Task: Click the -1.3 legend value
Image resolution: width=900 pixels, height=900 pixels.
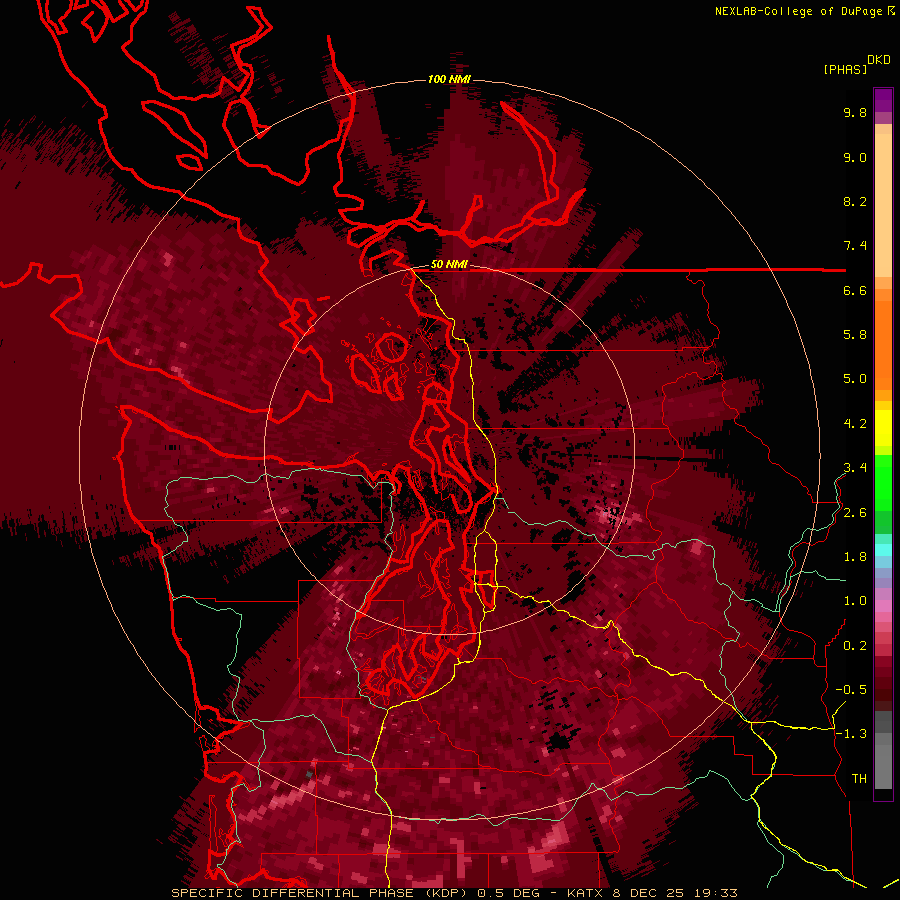Action: coord(851,734)
